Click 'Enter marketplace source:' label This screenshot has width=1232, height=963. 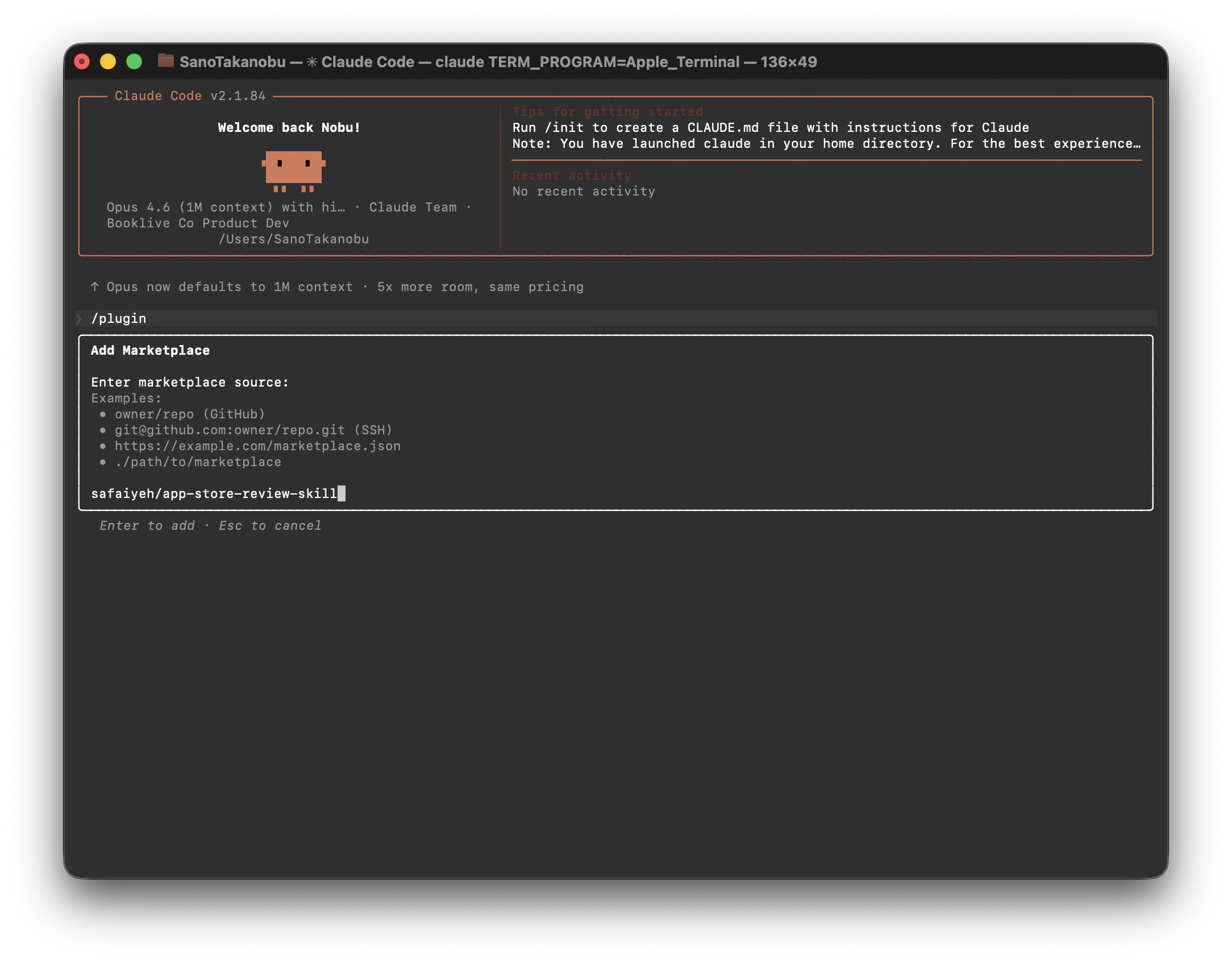click(x=190, y=382)
